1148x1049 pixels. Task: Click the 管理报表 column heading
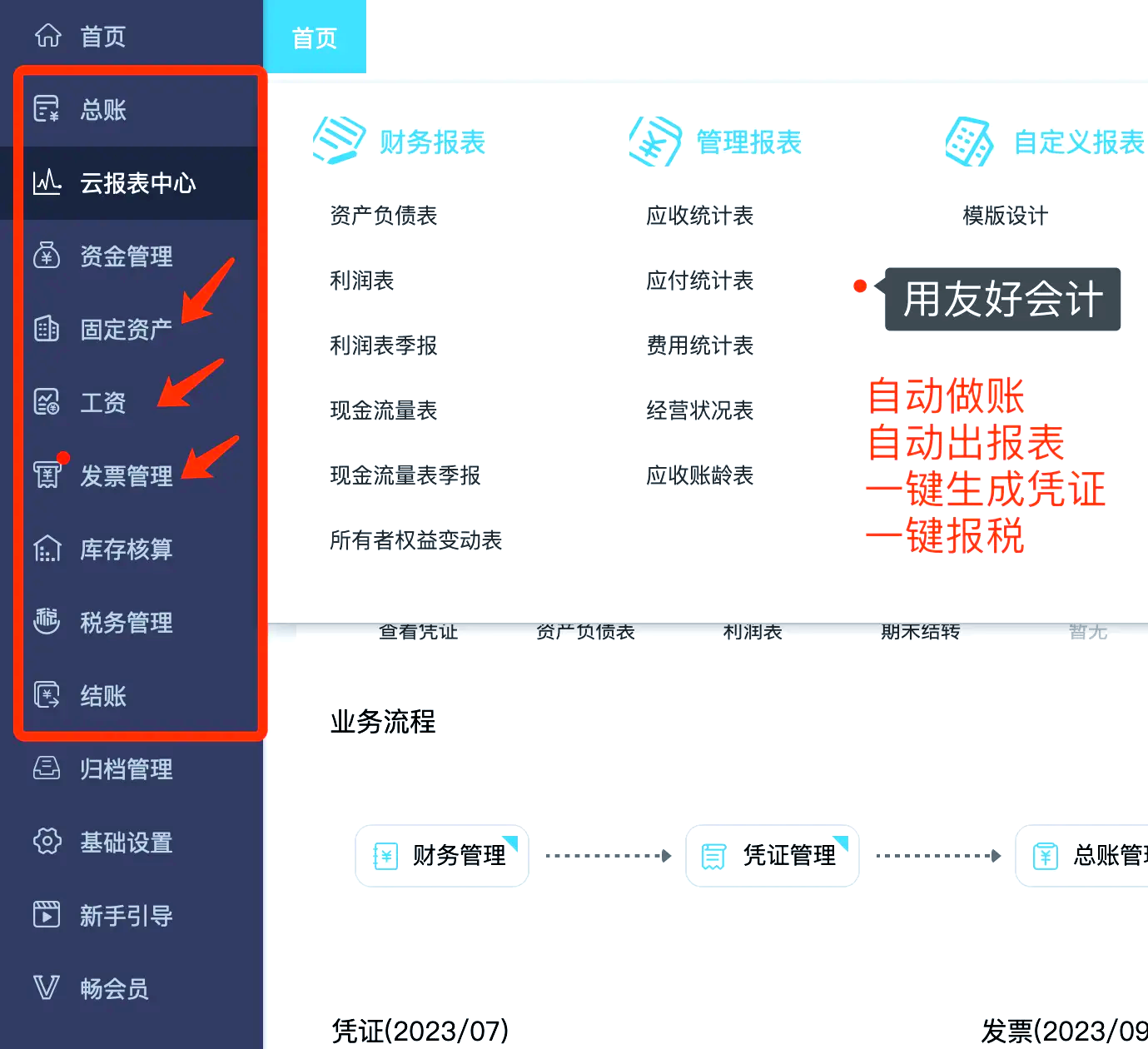749,142
